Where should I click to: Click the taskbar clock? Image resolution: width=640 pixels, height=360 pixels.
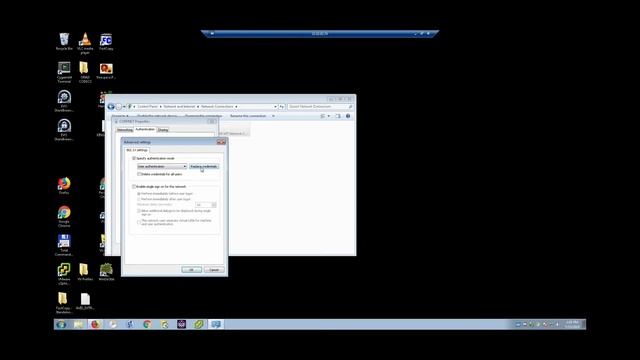[572, 324]
